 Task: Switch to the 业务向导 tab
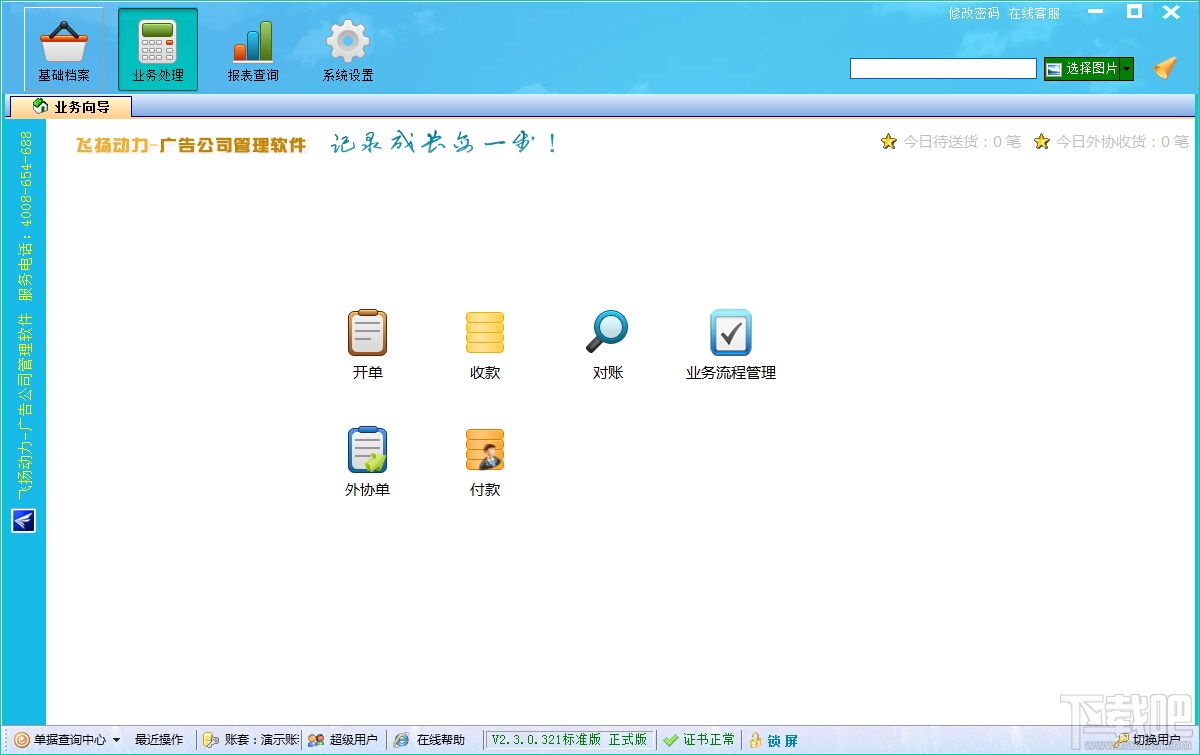70,106
